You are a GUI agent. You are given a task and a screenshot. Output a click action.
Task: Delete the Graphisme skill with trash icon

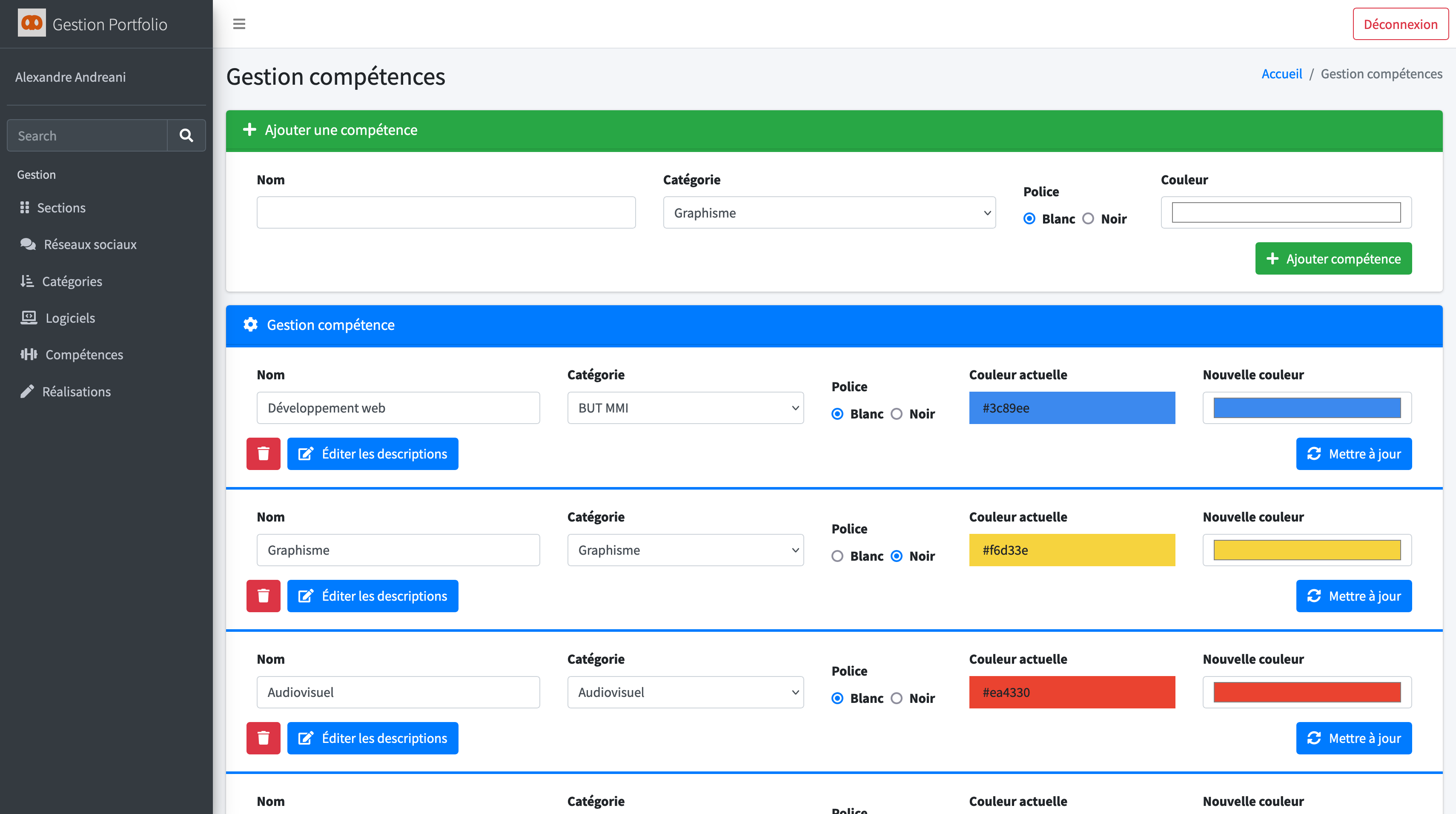pyautogui.click(x=264, y=596)
